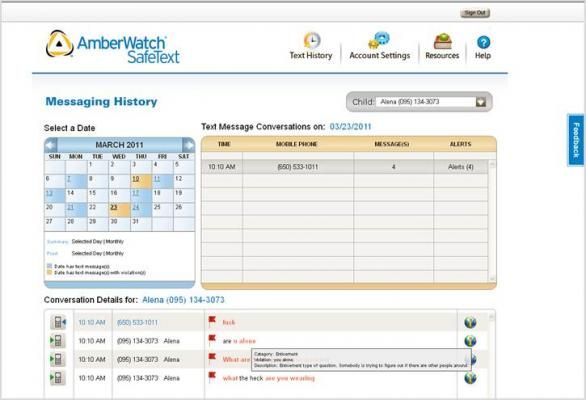Open Text History clock icon

(312, 40)
